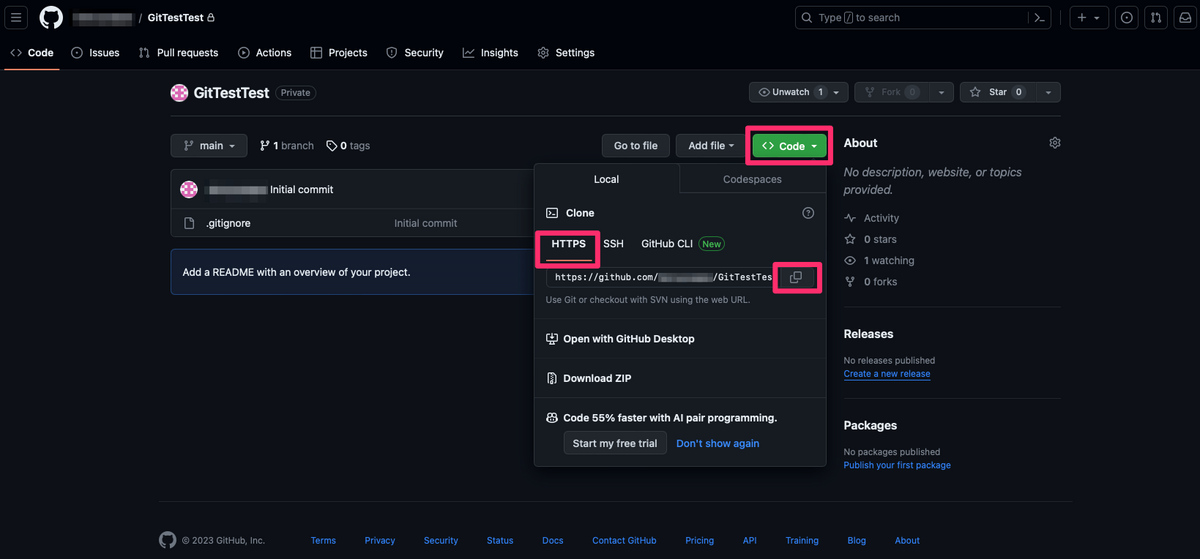Open the main branch selector
The height and width of the screenshot is (559, 1200).
pyautogui.click(x=209, y=146)
